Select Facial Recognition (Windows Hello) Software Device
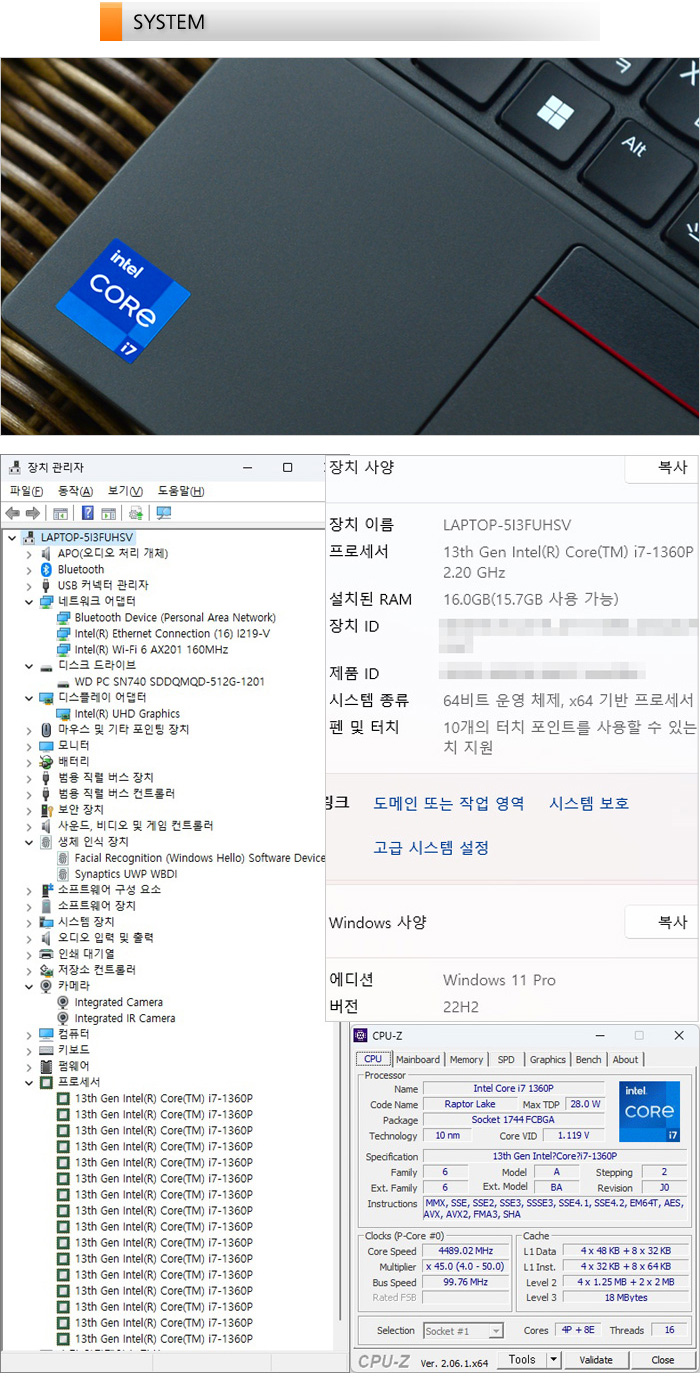The height and width of the screenshot is (1377, 700). pyautogui.click(x=200, y=857)
